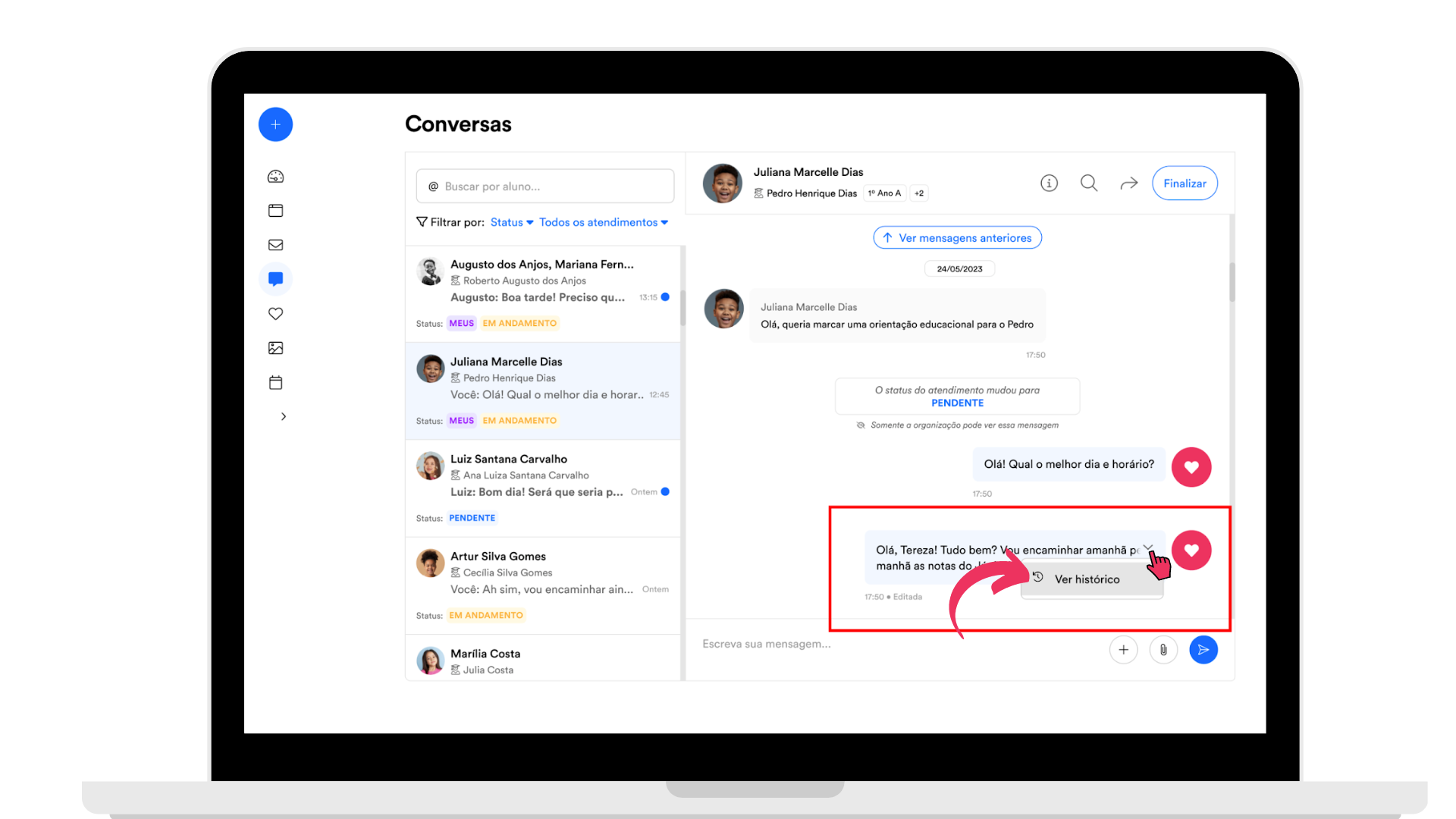Image resolution: width=1456 pixels, height=819 pixels.
Task: Select Ver histórico menu option
Action: [1091, 579]
